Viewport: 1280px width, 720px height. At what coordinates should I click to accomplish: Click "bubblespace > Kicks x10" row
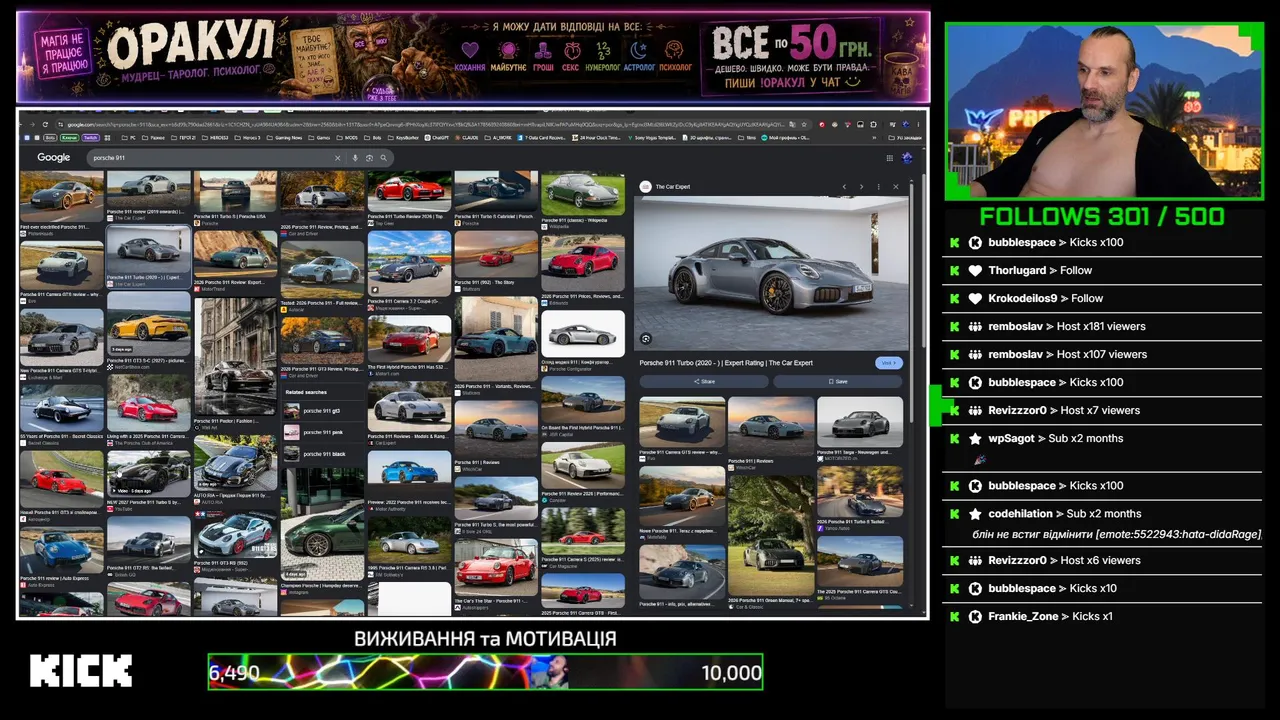[x=1102, y=588]
